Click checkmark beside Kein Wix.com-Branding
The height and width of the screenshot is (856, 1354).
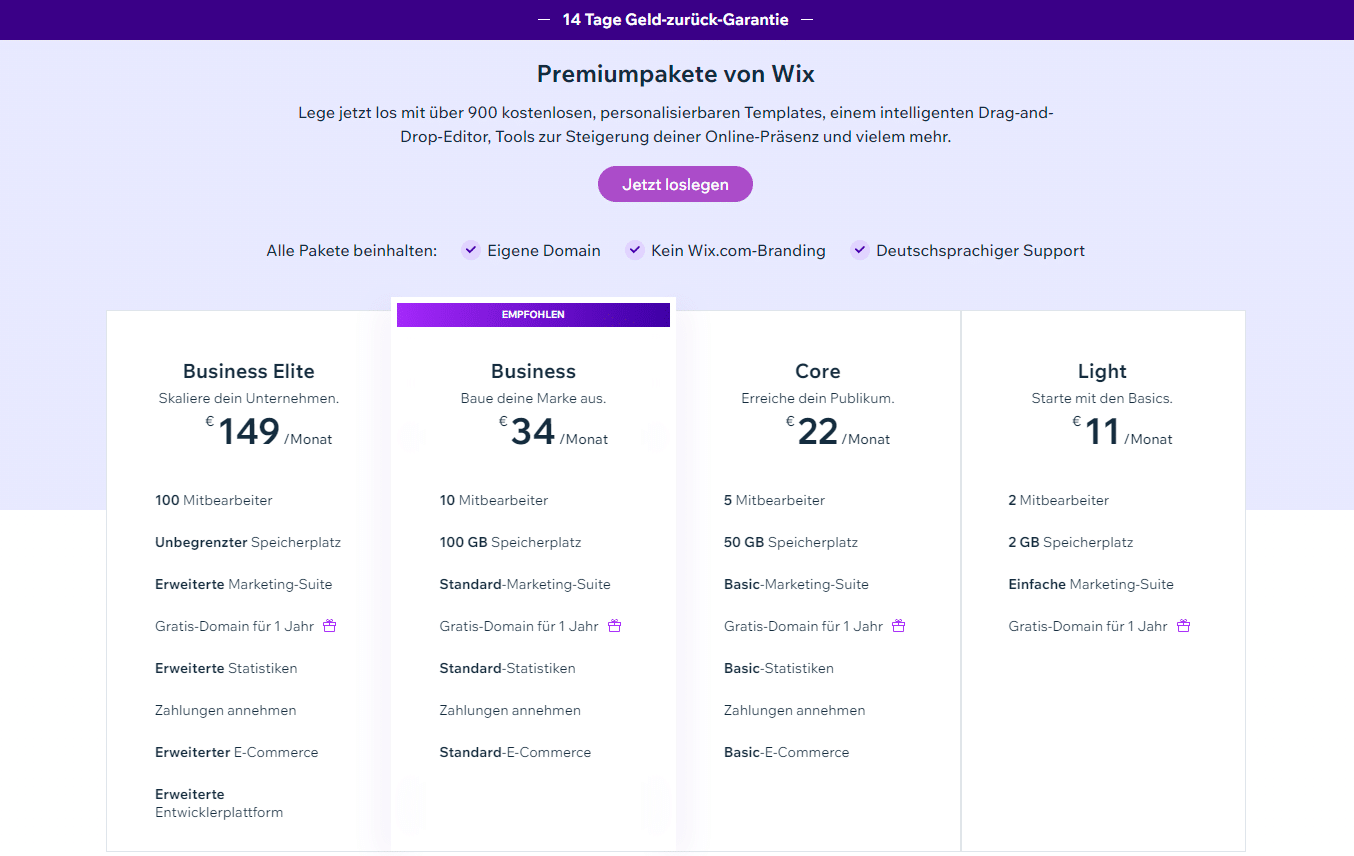tap(634, 250)
